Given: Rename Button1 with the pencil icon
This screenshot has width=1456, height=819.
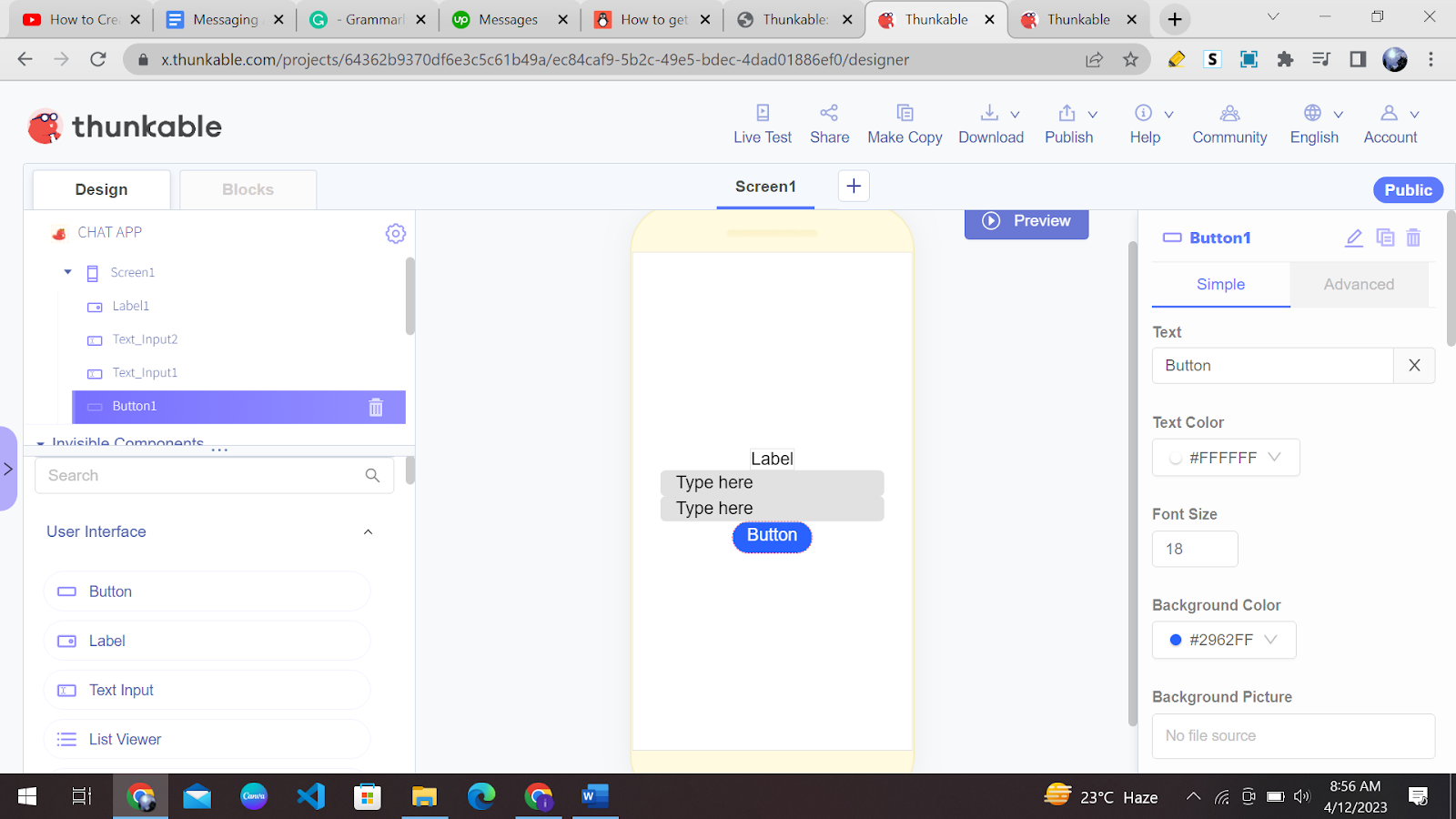Looking at the screenshot, I should click(x=1354, y=238).
